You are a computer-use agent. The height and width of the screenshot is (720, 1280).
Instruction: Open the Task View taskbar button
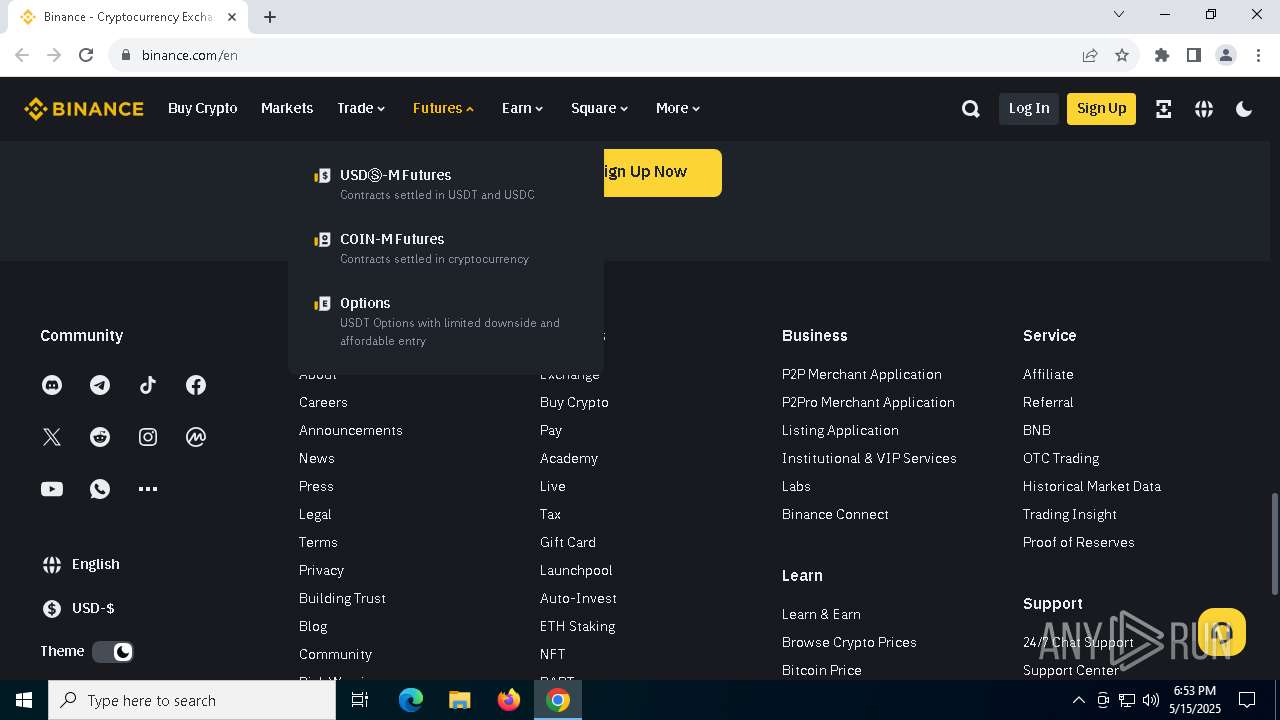click(x=360, y=700)
